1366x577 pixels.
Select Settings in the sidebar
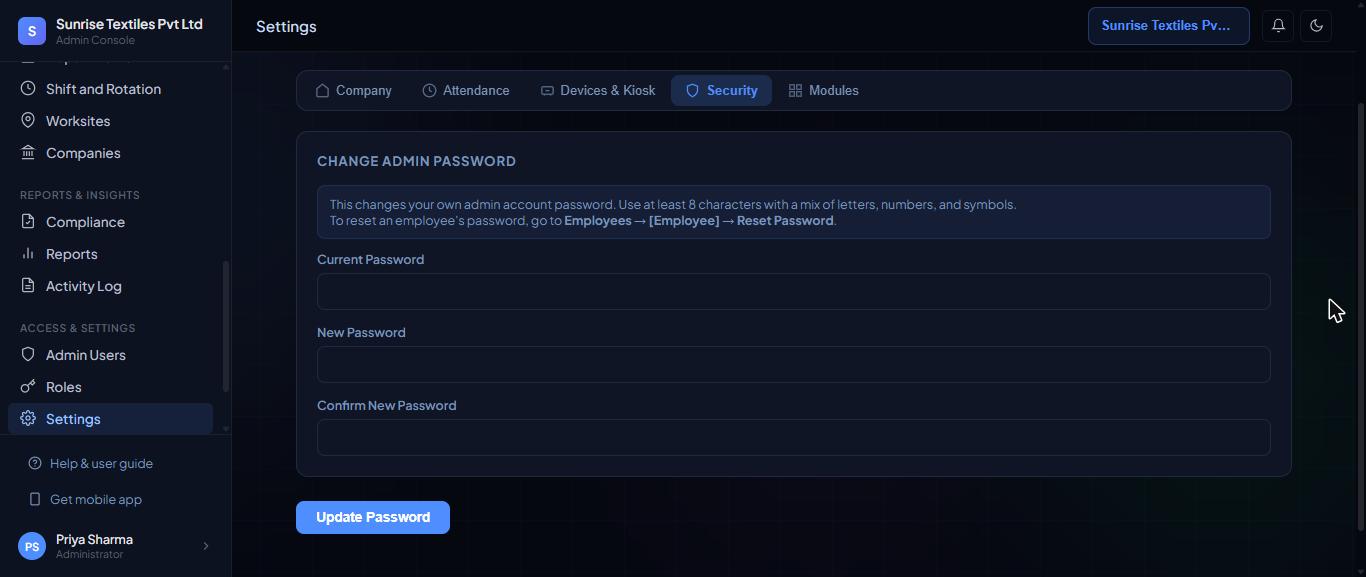(x=110, y=419)
